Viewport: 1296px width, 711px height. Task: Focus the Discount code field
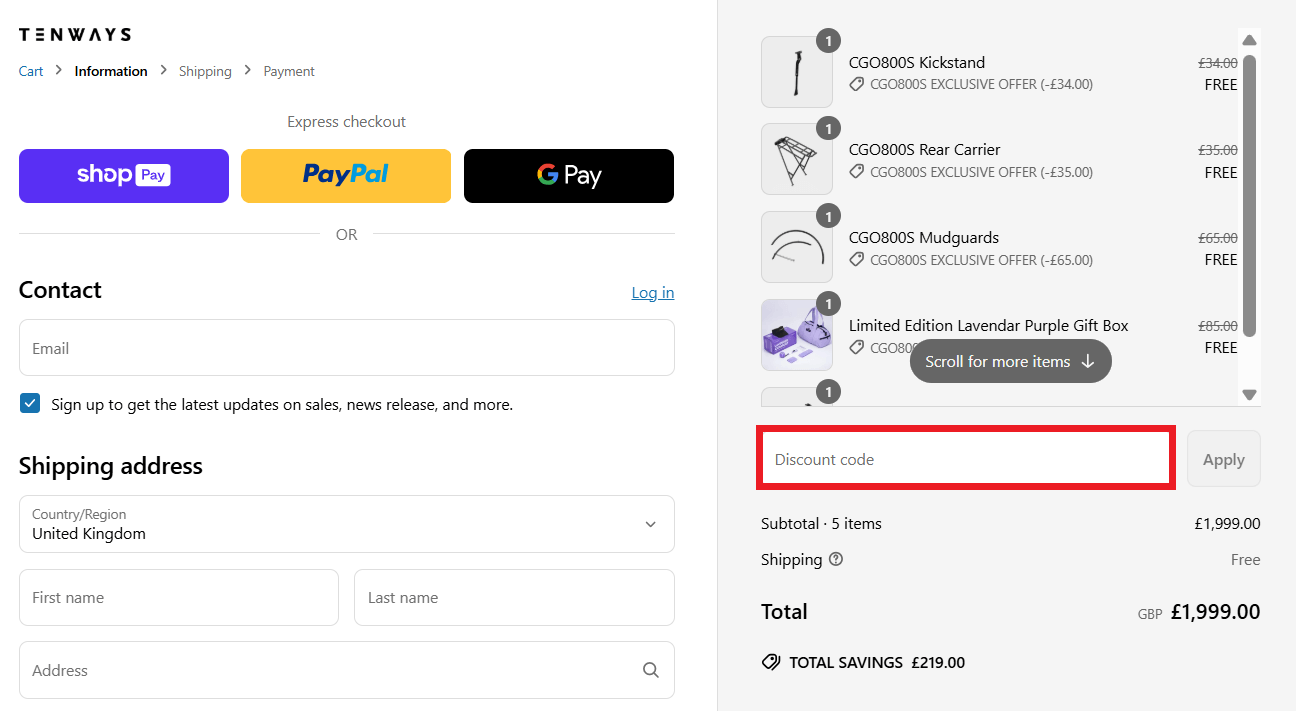point(965,459)
